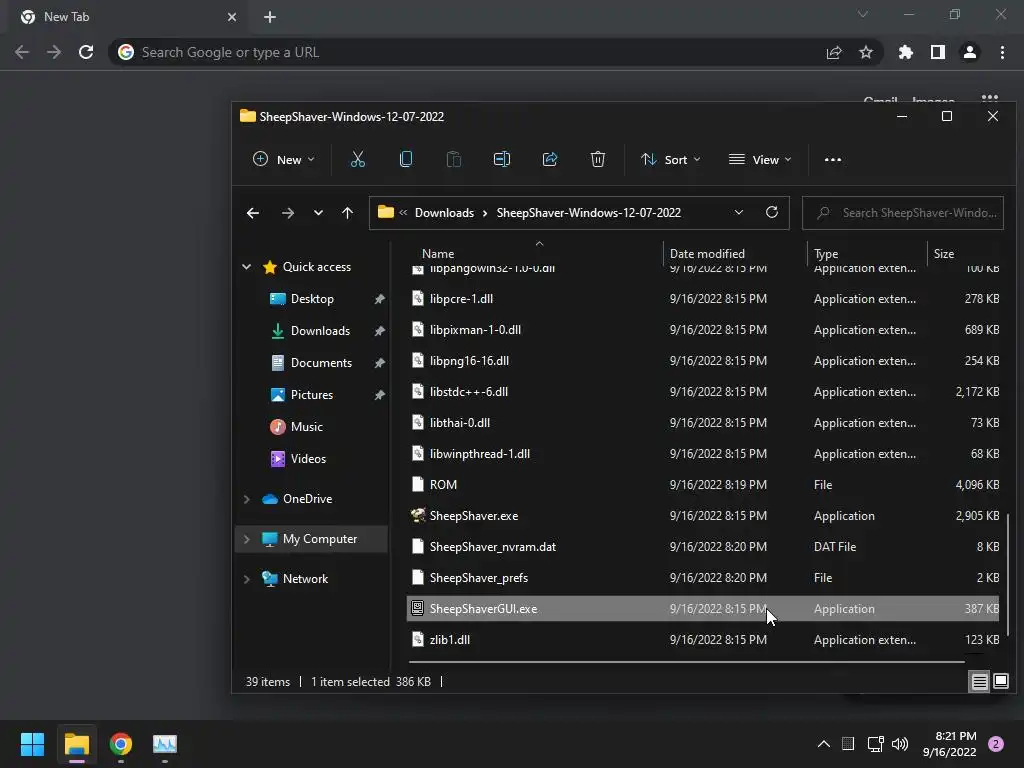Image resolution: width=1024 pixels, height=768 pixels.
Task: Sort files by the Size column header
Action: point(944,254)
